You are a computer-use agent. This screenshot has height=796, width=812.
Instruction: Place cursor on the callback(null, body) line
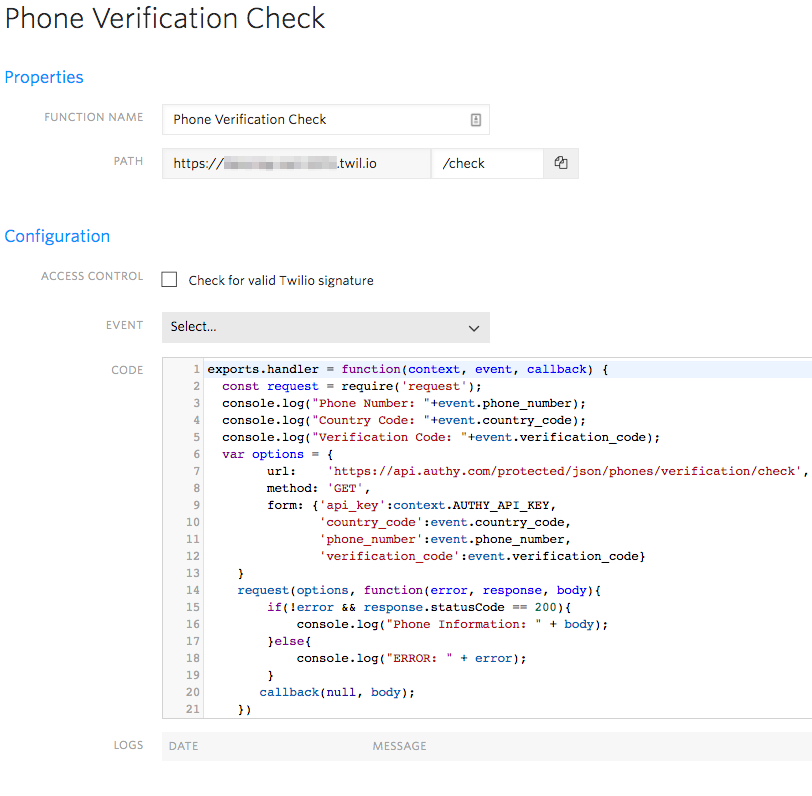tap(330, 691)
